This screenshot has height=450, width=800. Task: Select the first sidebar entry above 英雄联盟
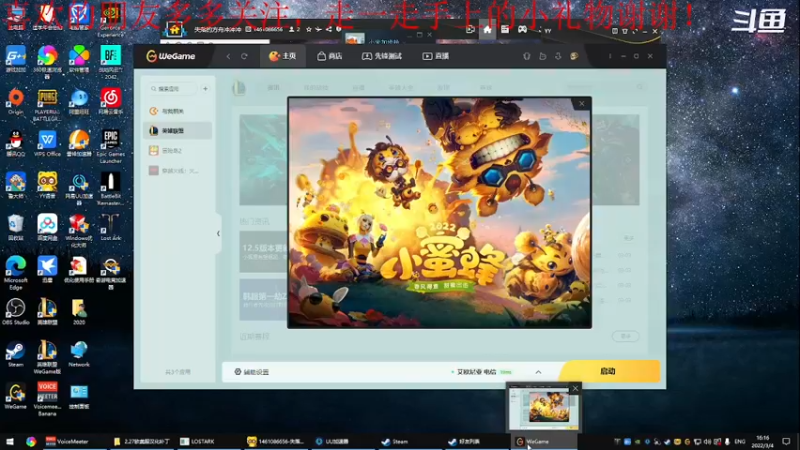pyautogui.click(x=178, y=111)
